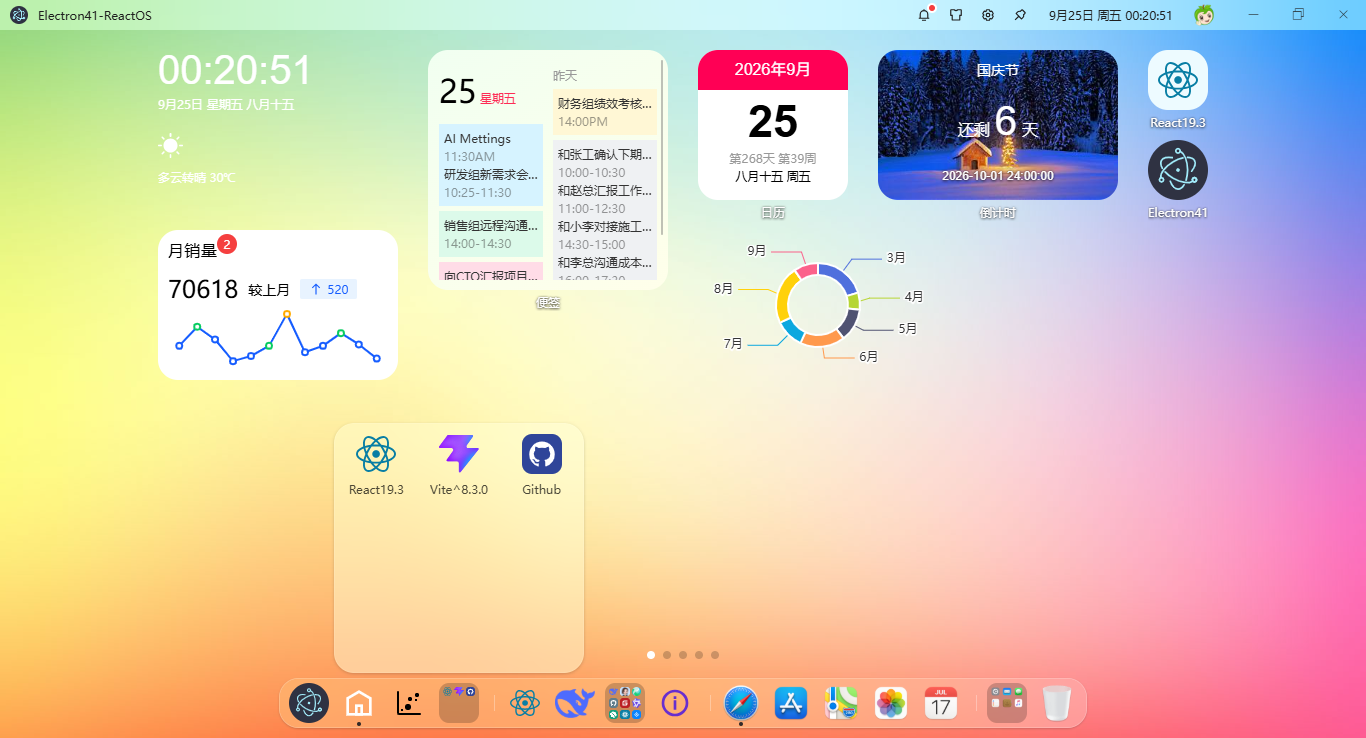
Task: Open the user avatar menu
Action: (x=1205, y=15)
